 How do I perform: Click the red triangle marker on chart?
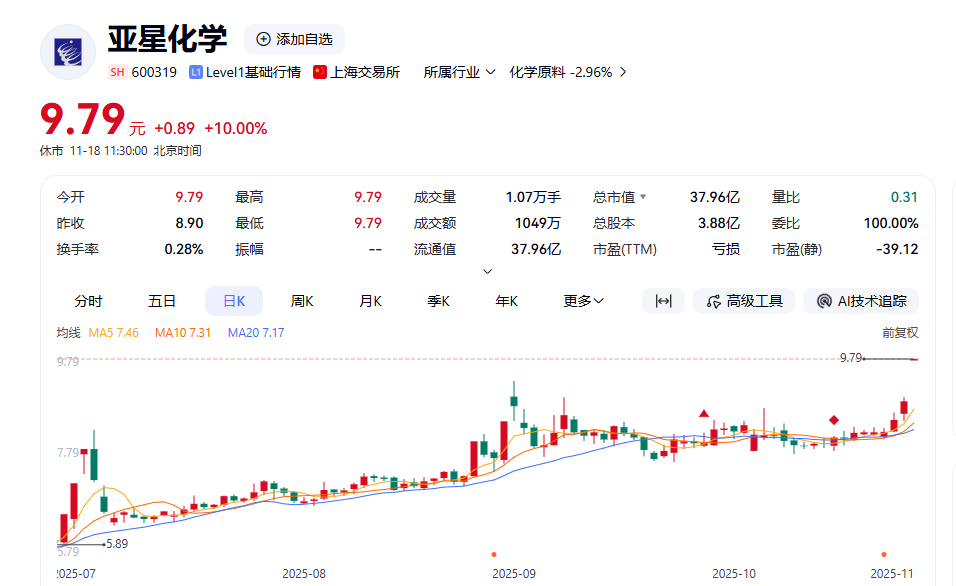(704, 413)
